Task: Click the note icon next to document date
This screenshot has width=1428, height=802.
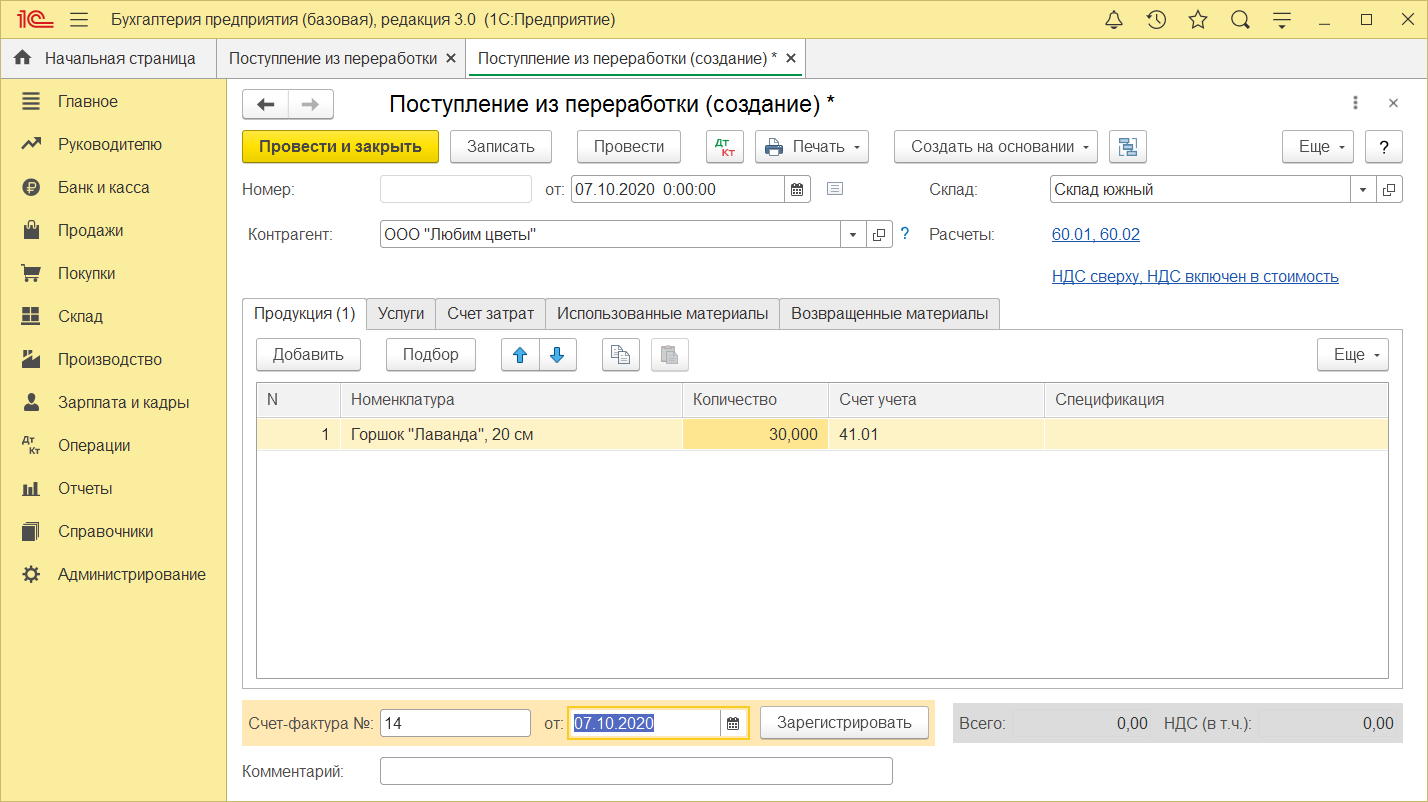Action: 836,189
